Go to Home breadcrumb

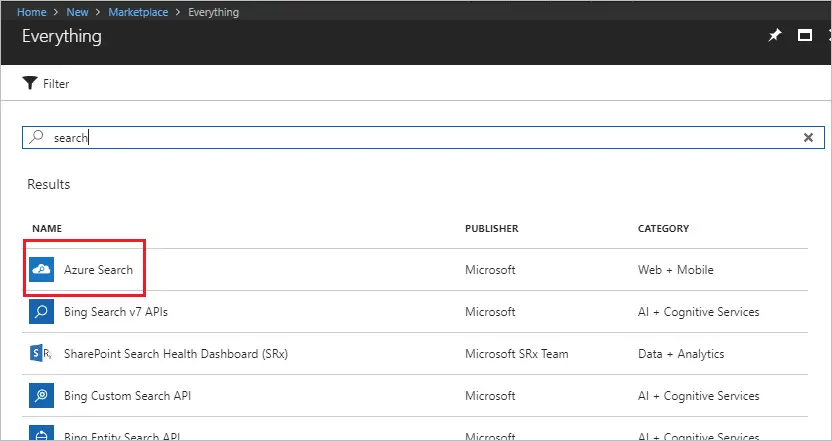(30, 12)
